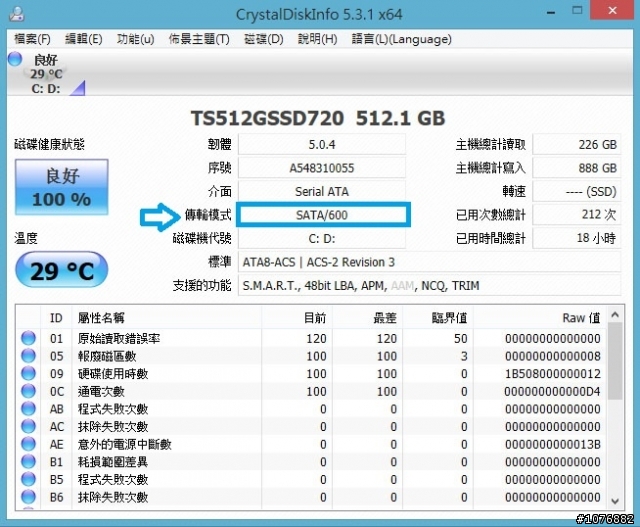Click the drive letter field C: D:
Image resolution: width=640 pixels, height=527 pixels.
tap(322, 238)
